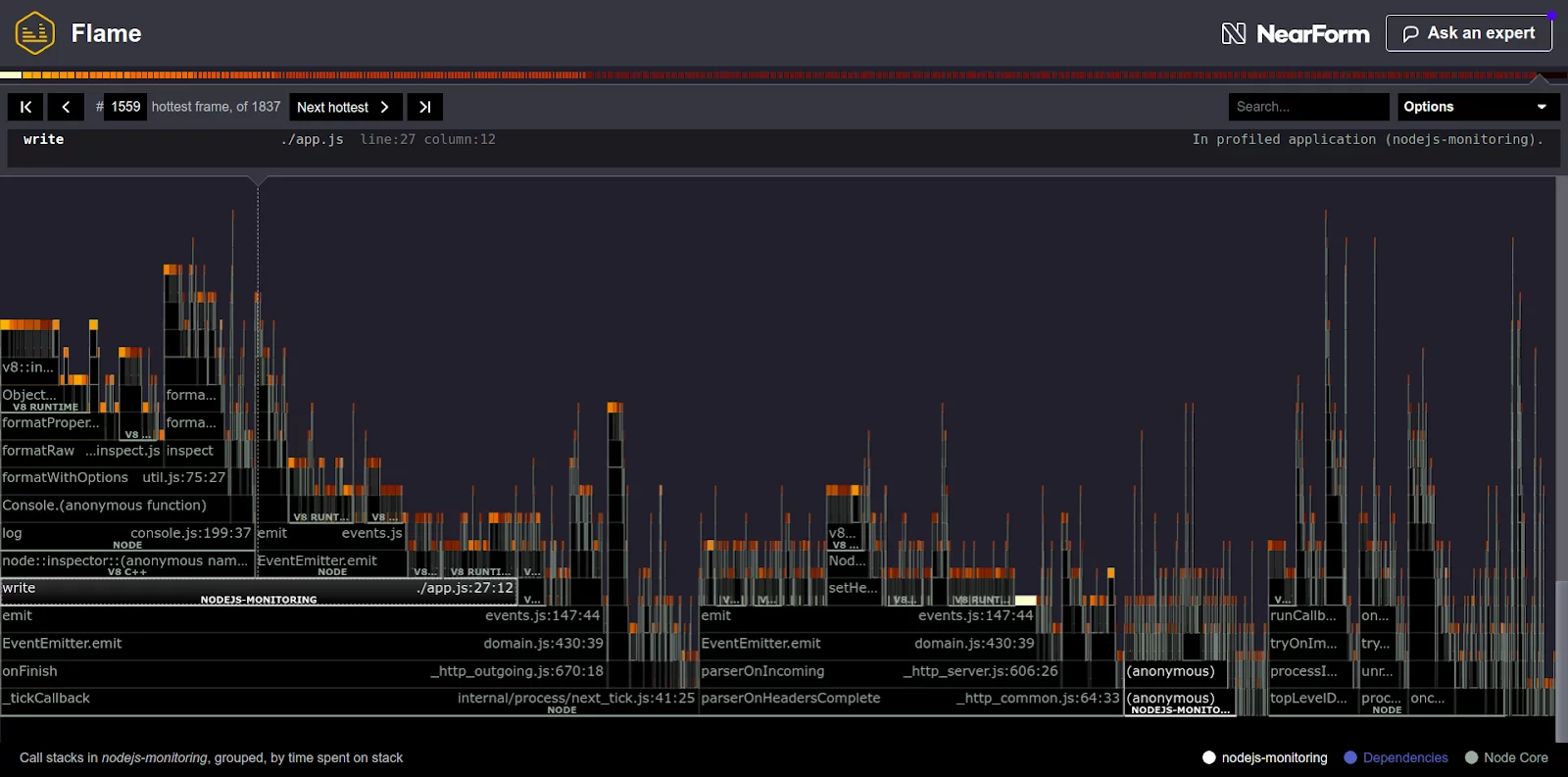Select the v8::in... frame
The image size is (1568, 777).
tap(28, 368)
